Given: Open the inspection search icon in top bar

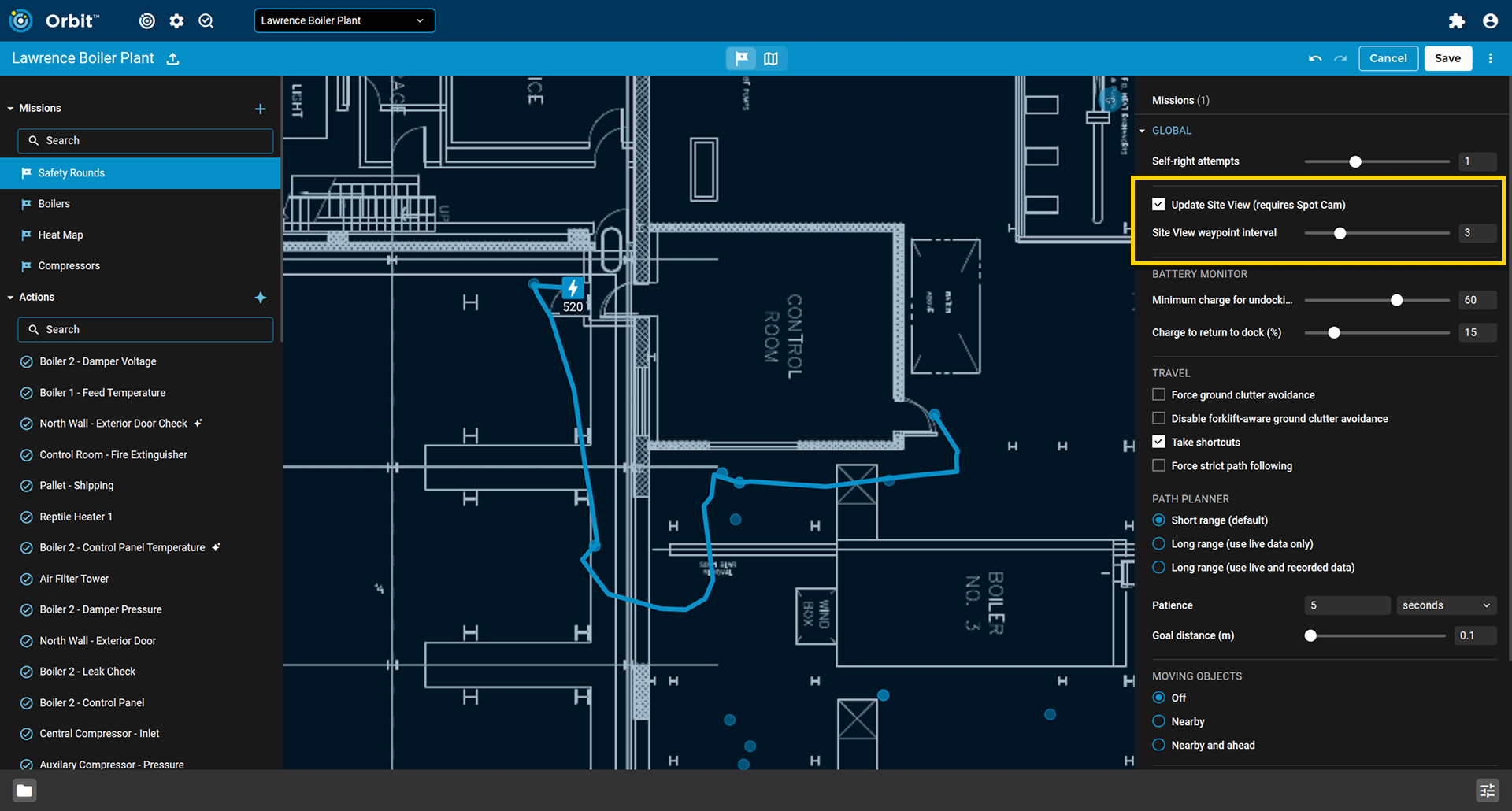Looking at the screenshot, I should tap(206, 21).
